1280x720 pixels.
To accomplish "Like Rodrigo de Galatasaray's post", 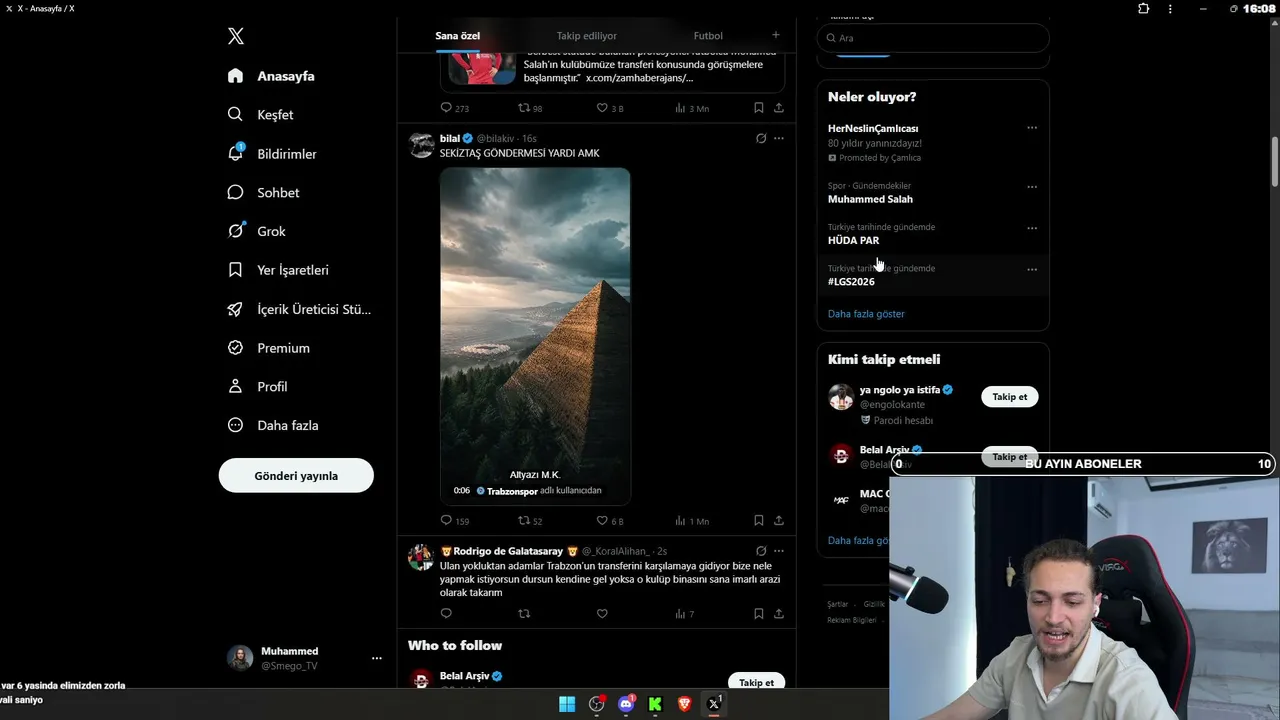I will [602, 614].
